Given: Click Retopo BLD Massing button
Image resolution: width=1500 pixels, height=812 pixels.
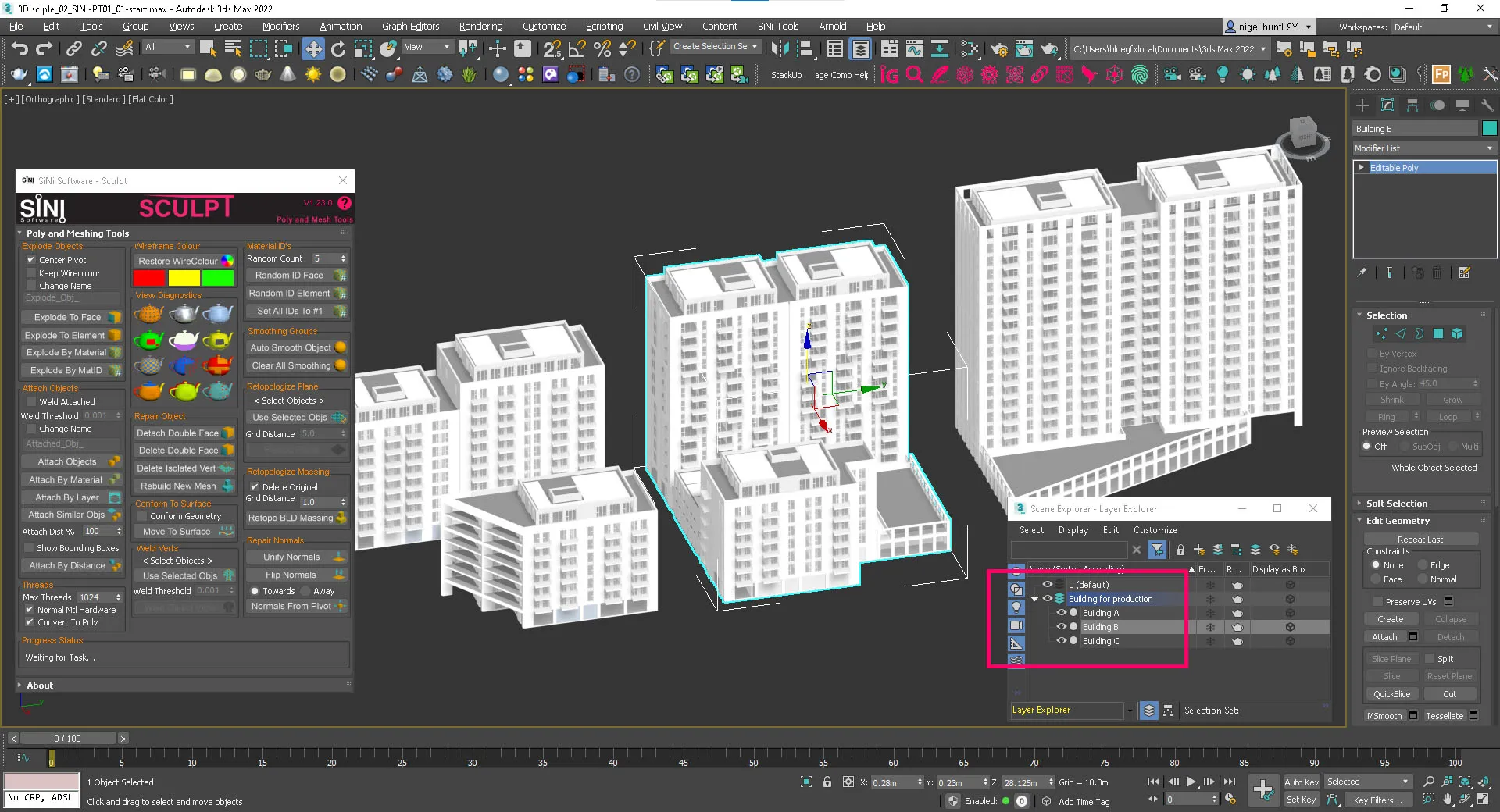Looking at the screenshot, I should coord(297,518).
